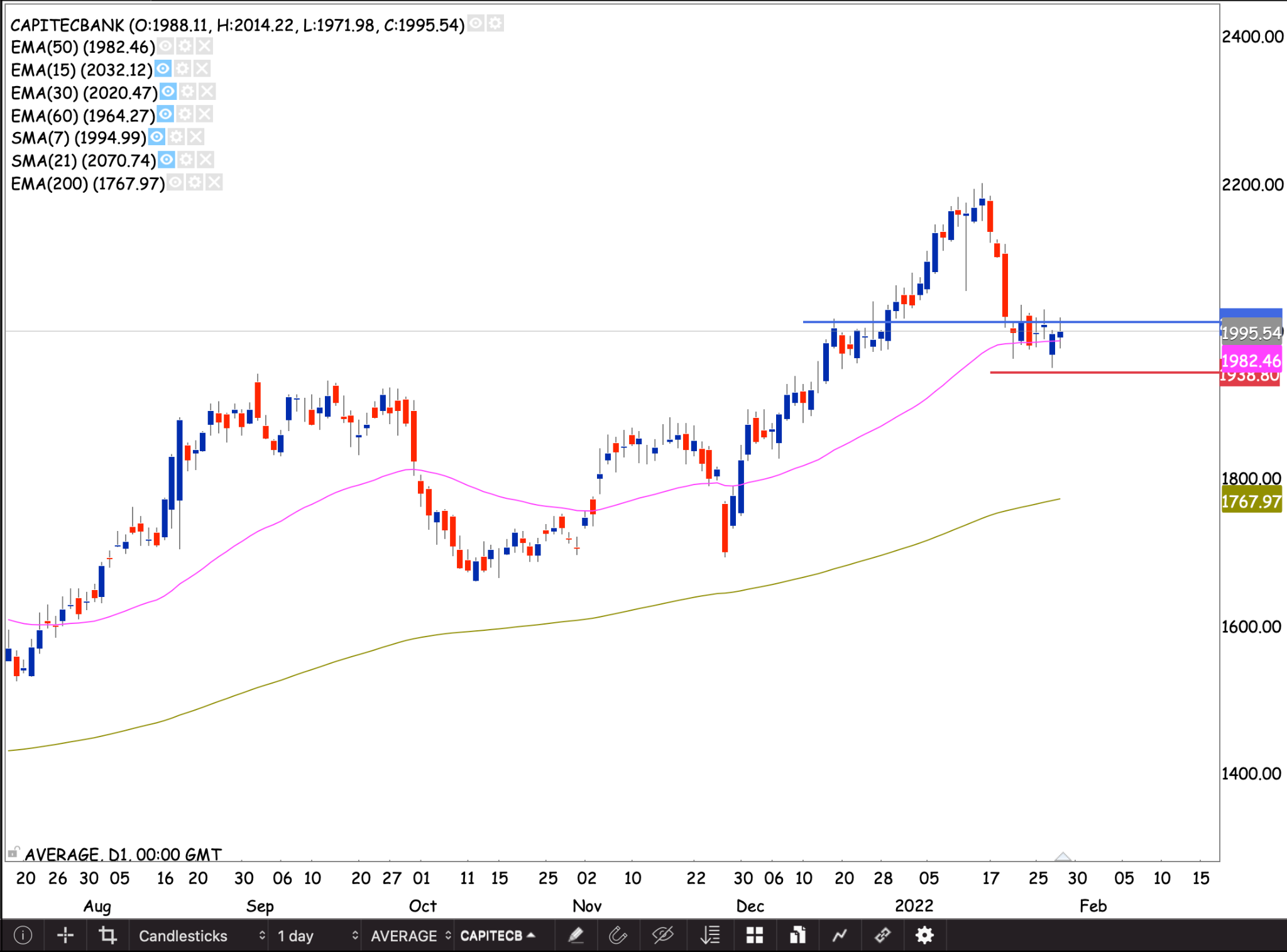Click the info icon in bottom toolbar
Viewport: 1287px width, 952px height.
pyautogui.click(x=23, y=936)
